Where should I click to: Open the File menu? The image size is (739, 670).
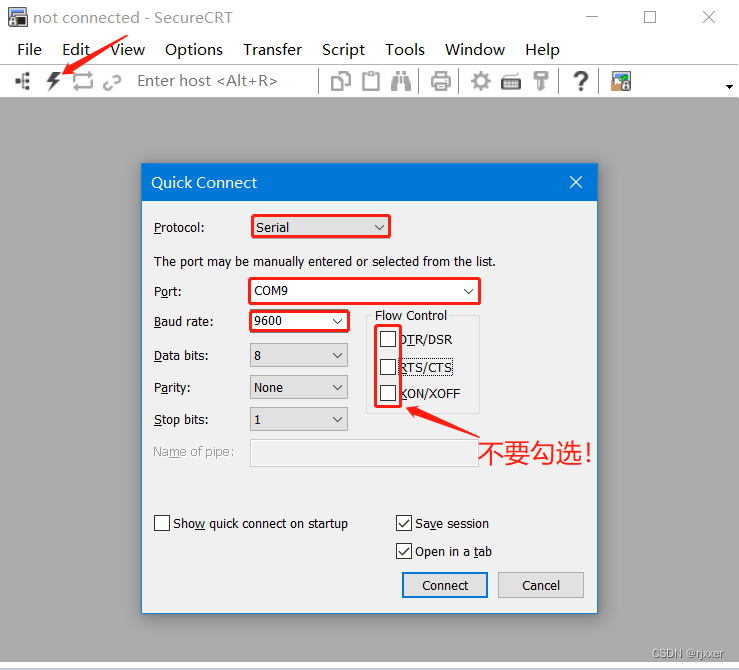point(30,49)
